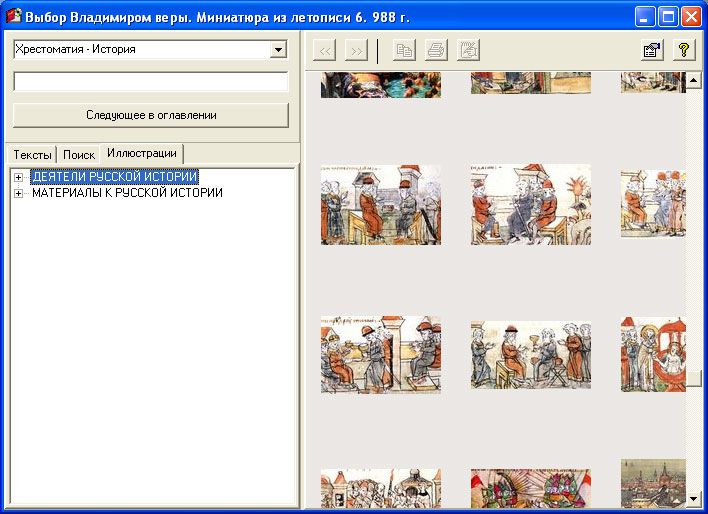708x514 pixels.
Task: Open the thumbnail with the sun symbol
Action: [x=530, y=205]
